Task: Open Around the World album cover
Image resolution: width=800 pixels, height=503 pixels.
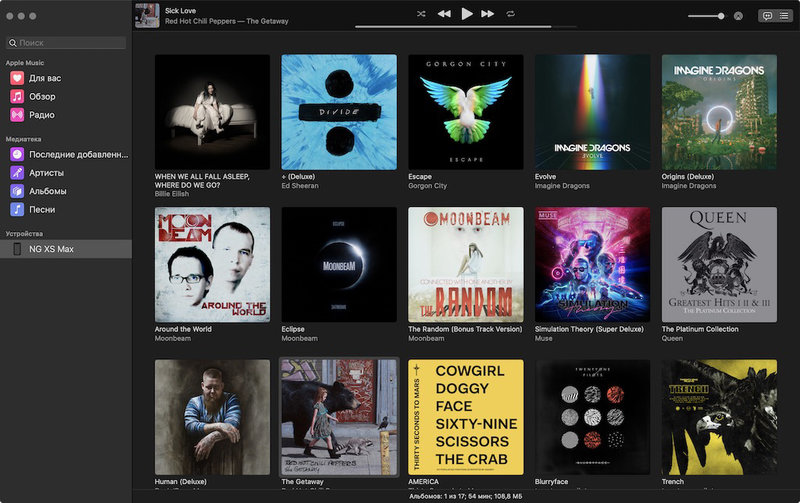Action: tap(212, 264)
